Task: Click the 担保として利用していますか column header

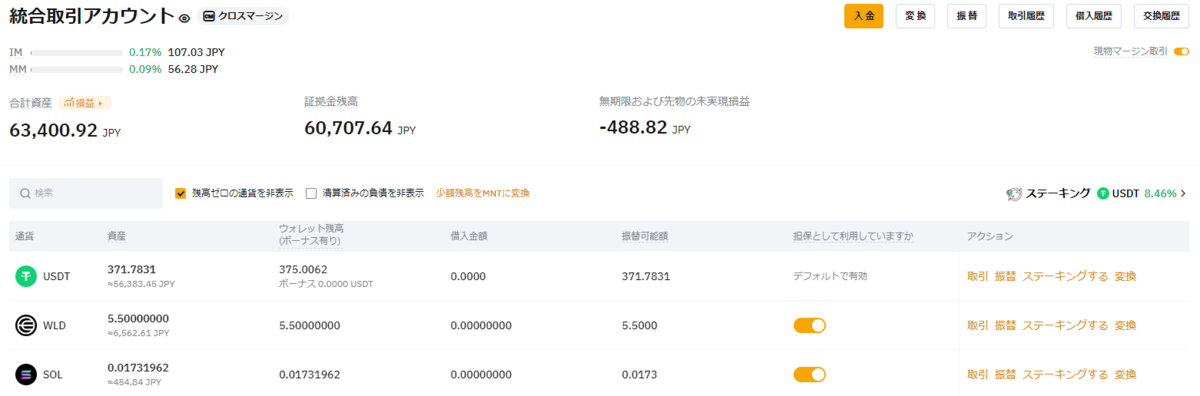Action: (x=854, y=236)
